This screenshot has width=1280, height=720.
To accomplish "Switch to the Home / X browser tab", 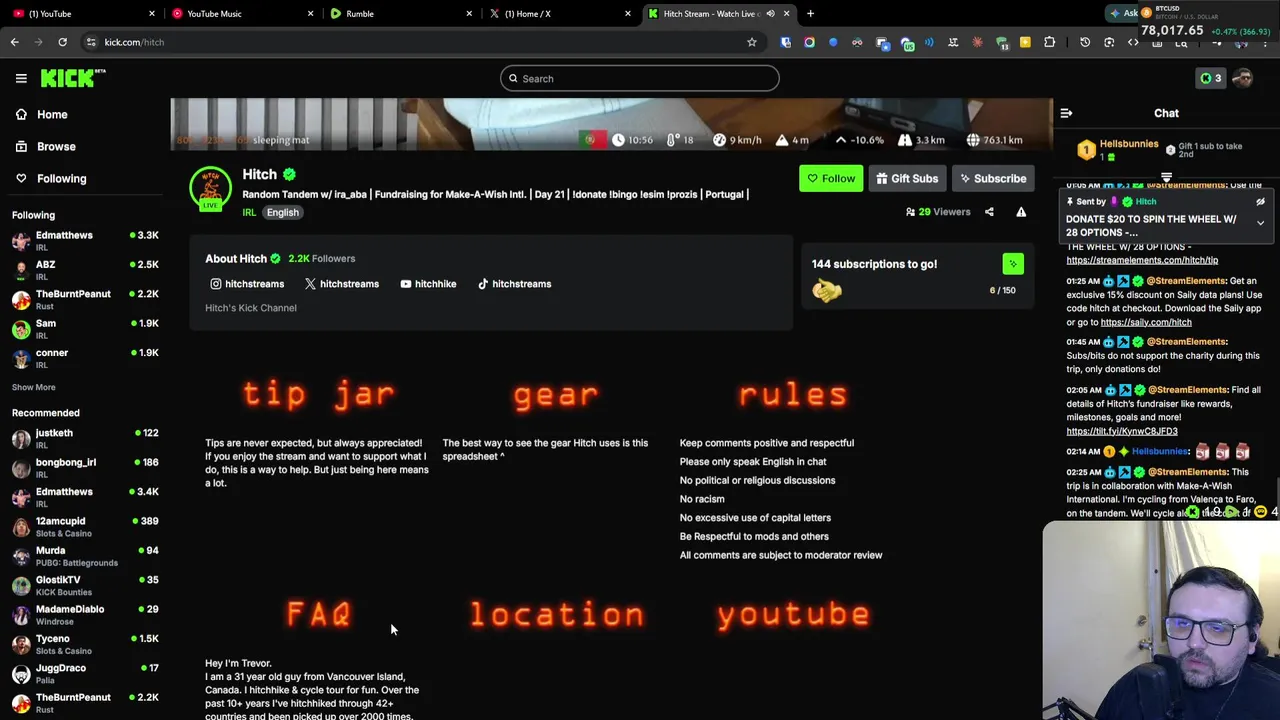I will (x=560, y=14).
